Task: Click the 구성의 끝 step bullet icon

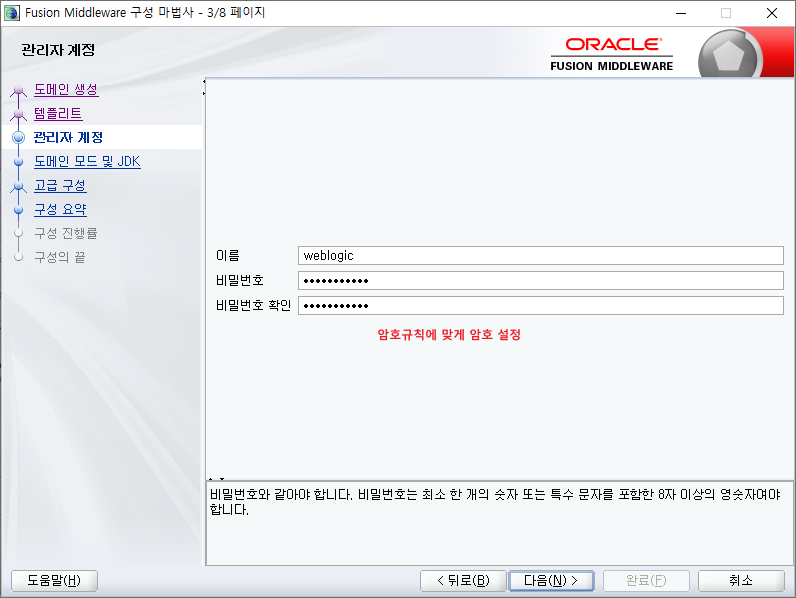Action: [19, 257]
